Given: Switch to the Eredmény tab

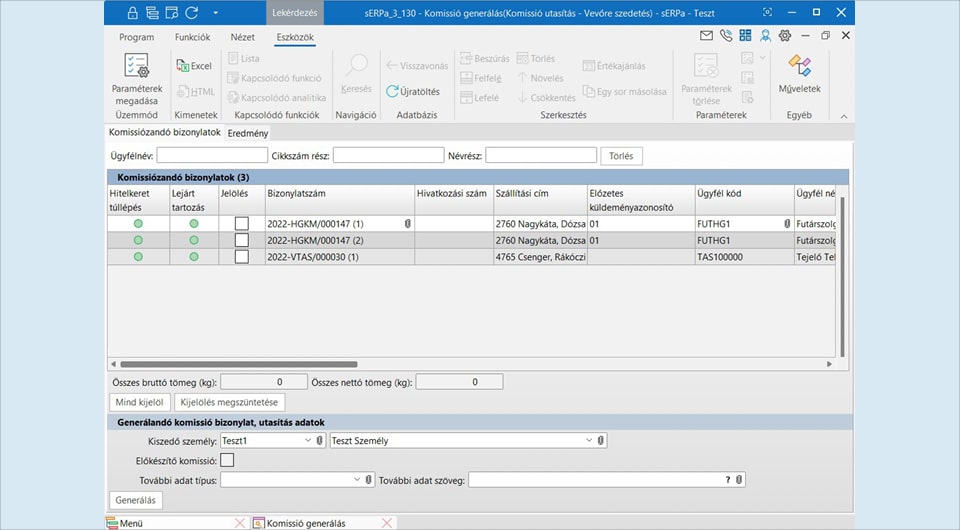Looking at the screenshot, I should (x=247, y=133).
